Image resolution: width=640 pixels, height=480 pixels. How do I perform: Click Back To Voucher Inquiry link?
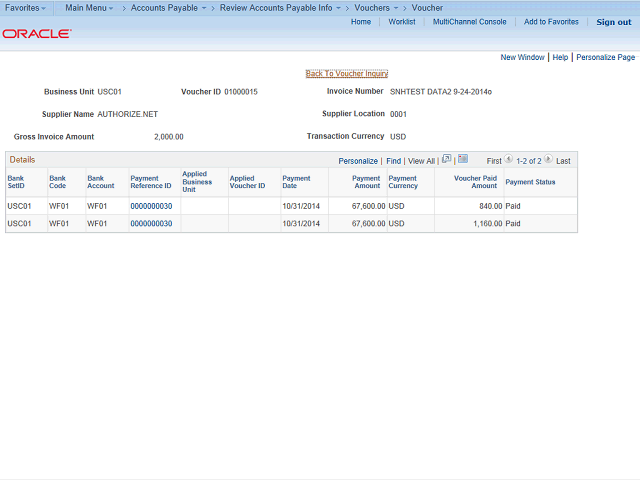346,73
